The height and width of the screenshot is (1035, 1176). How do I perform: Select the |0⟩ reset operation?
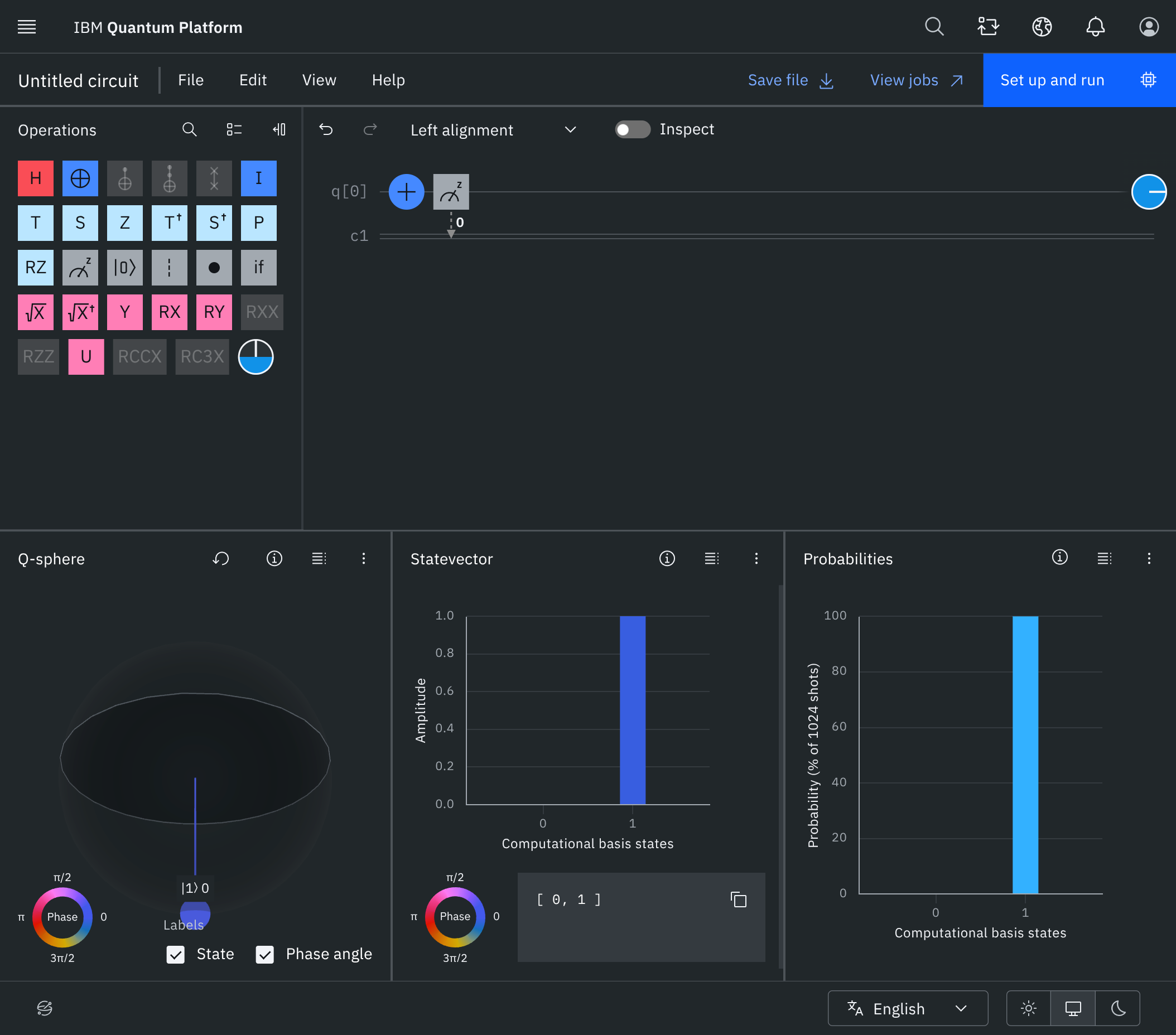click(x=125, y=267)
